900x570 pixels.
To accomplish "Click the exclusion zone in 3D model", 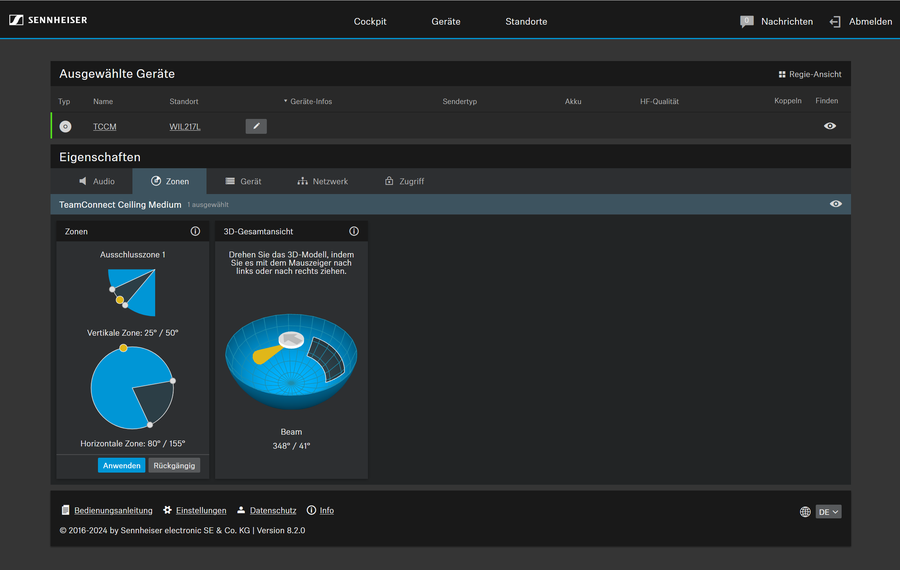I will click(x=327, y=359).
